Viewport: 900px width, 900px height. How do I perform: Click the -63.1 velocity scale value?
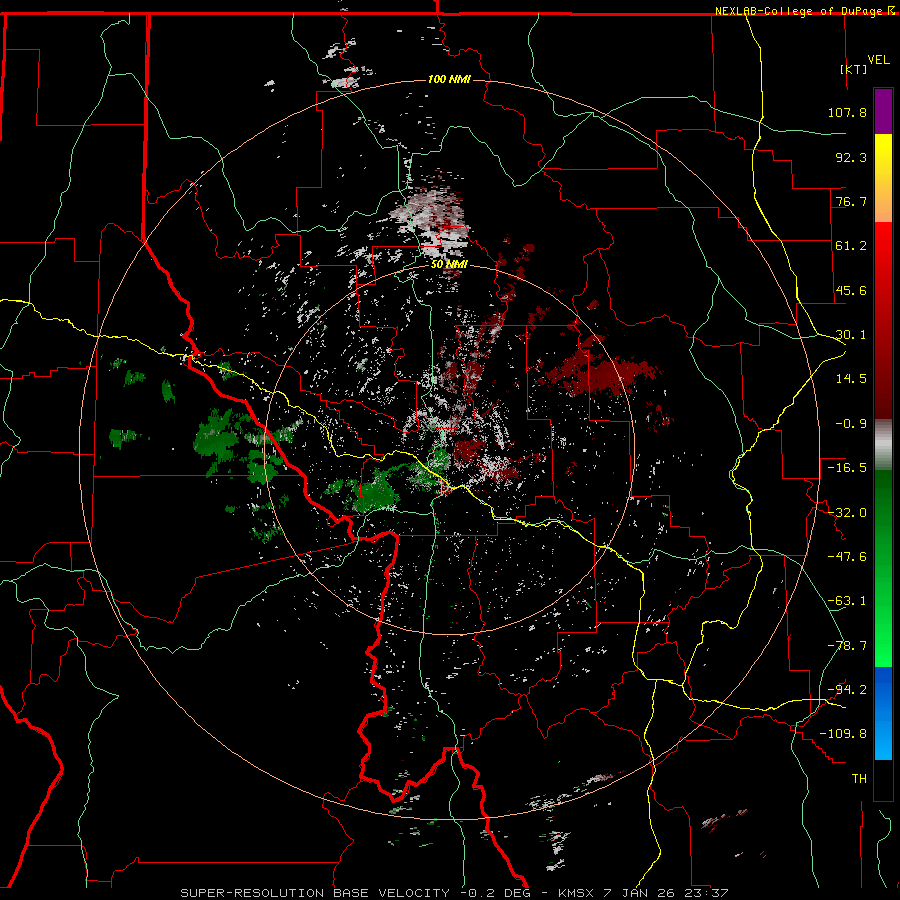847,601
